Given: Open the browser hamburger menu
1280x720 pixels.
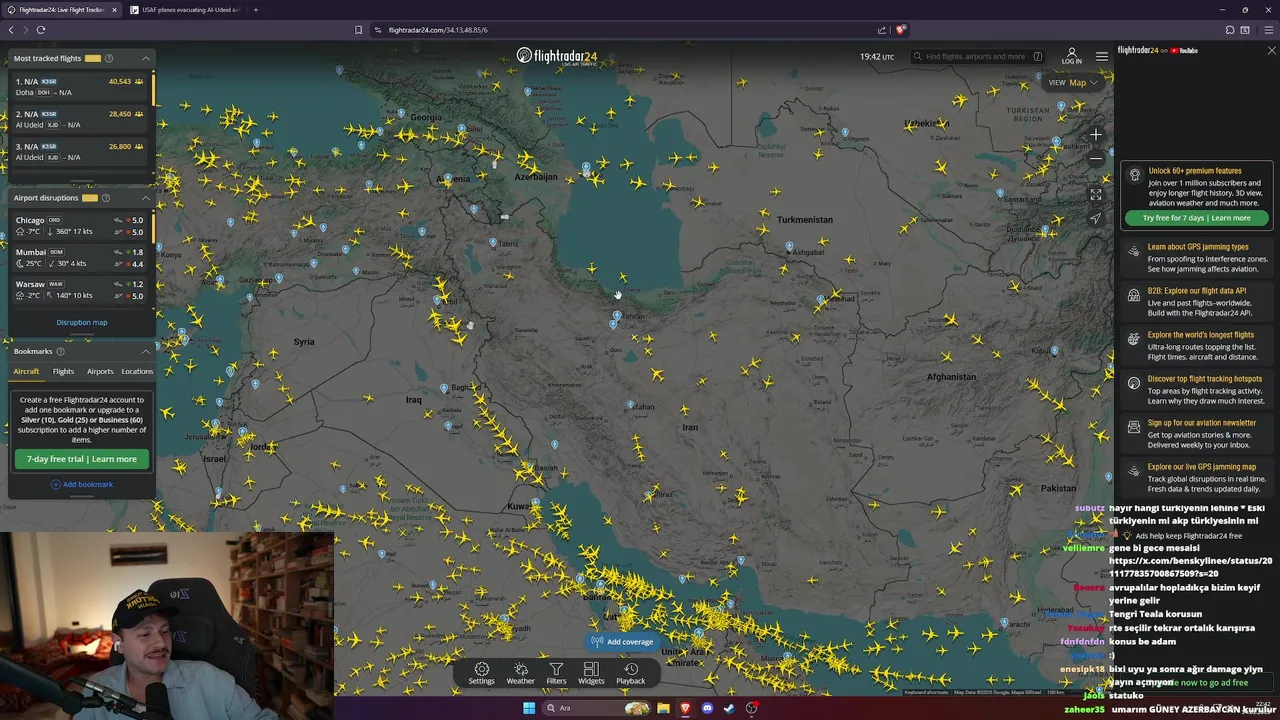Looking at the screenshot, I should (x=1269, y=30).
